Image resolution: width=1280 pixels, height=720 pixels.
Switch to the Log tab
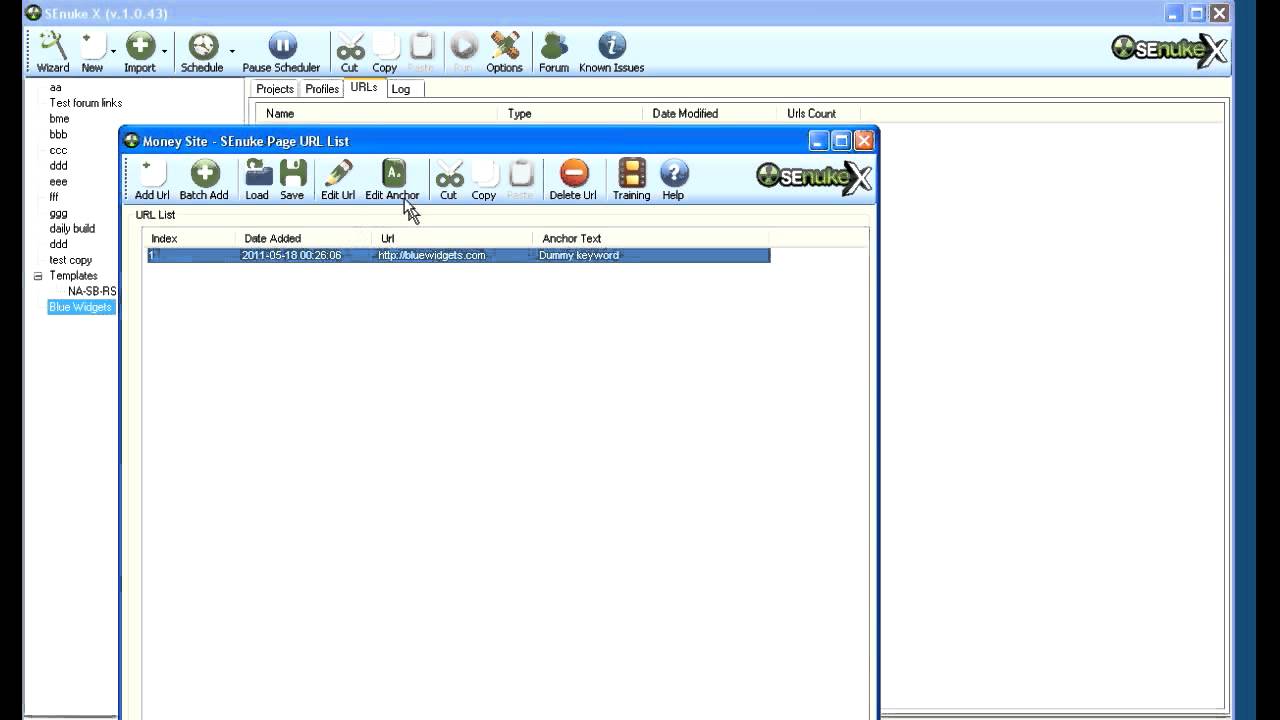[400, 89]
